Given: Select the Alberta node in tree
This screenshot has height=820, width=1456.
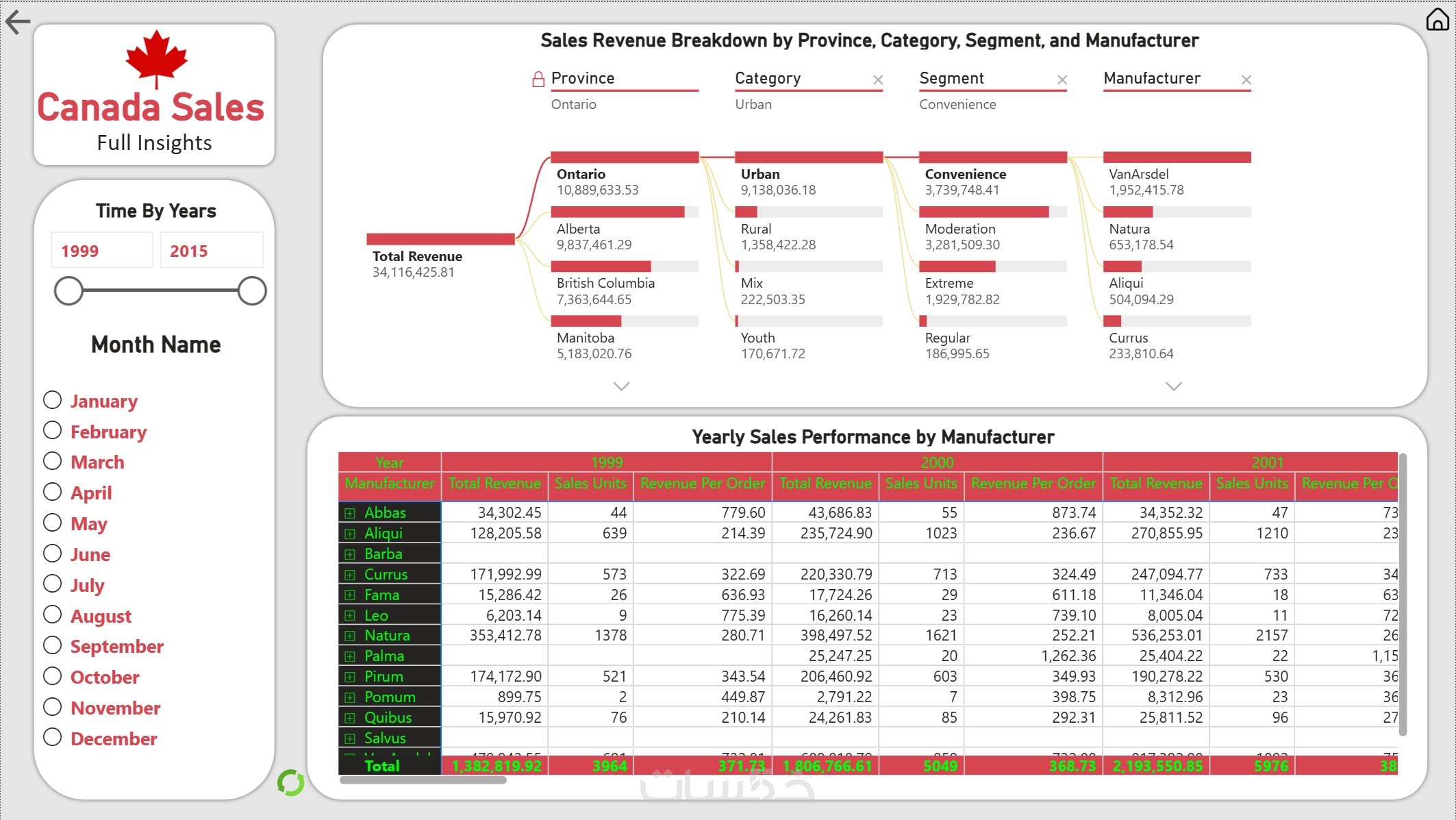Looking at the screenshot, I should [x=616, y=212].
